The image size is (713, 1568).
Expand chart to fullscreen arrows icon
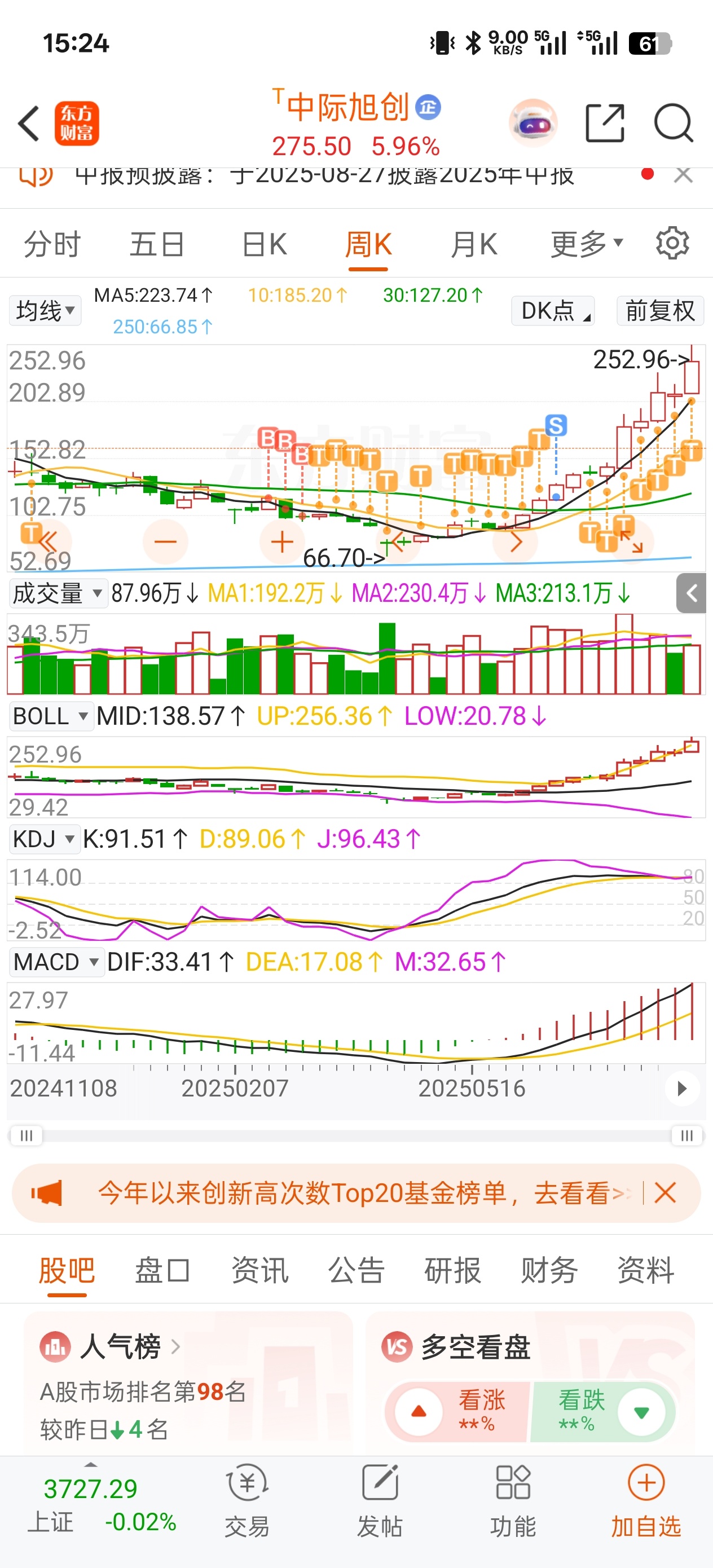pos(631,541)
